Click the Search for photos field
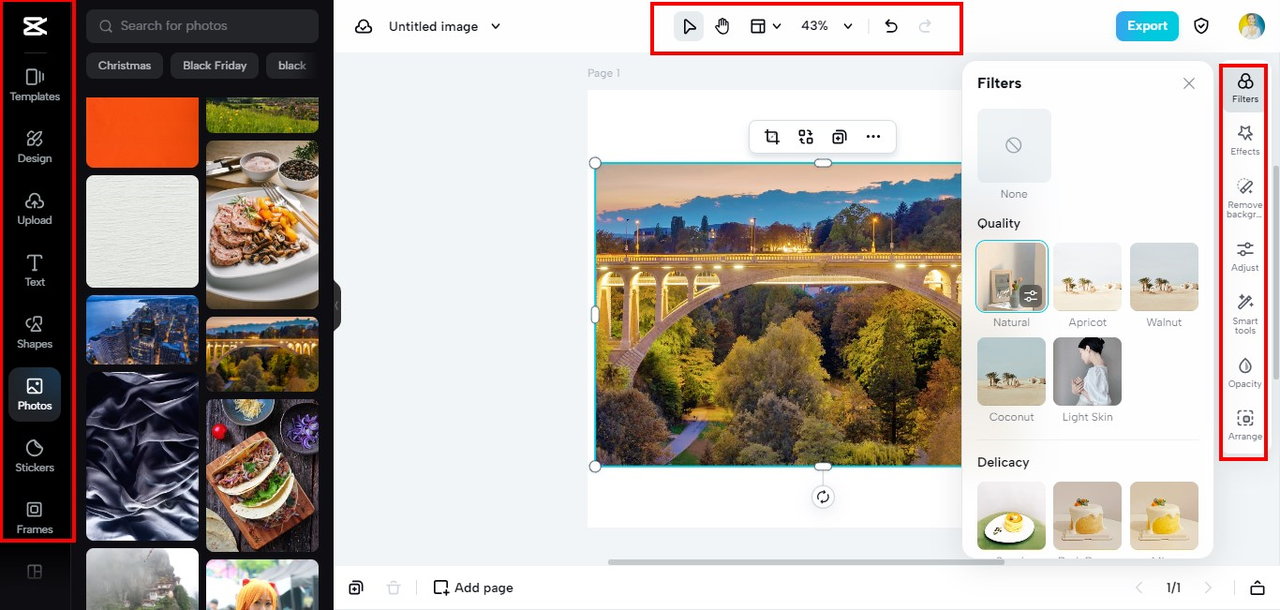Screen dimensions: 1280x610 tap(202, 26)
